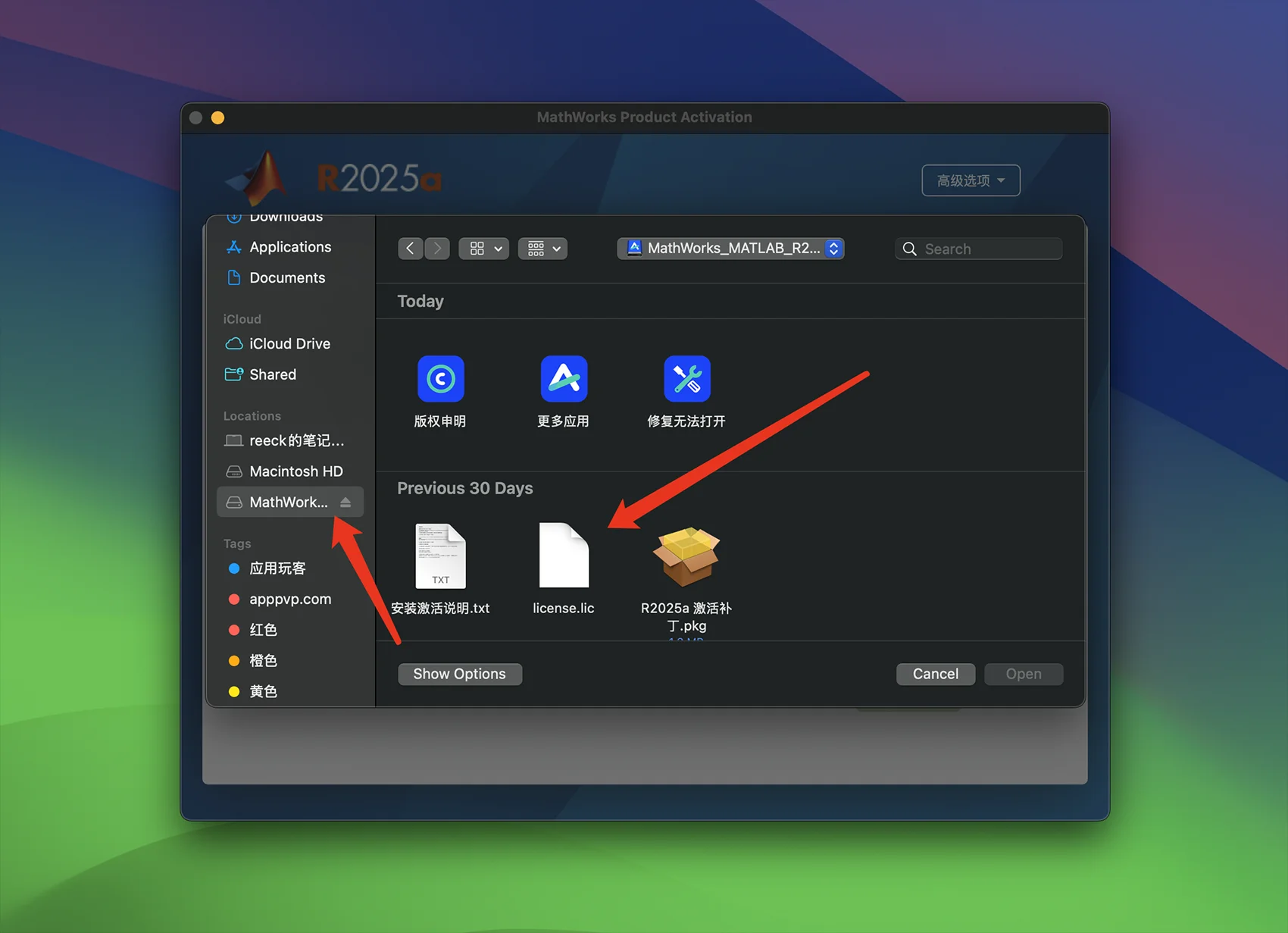The height and width of the screenshot is (933, 1288).
Task: Select the 安装激活说明.txt file
Action: [x=440, y=556]
